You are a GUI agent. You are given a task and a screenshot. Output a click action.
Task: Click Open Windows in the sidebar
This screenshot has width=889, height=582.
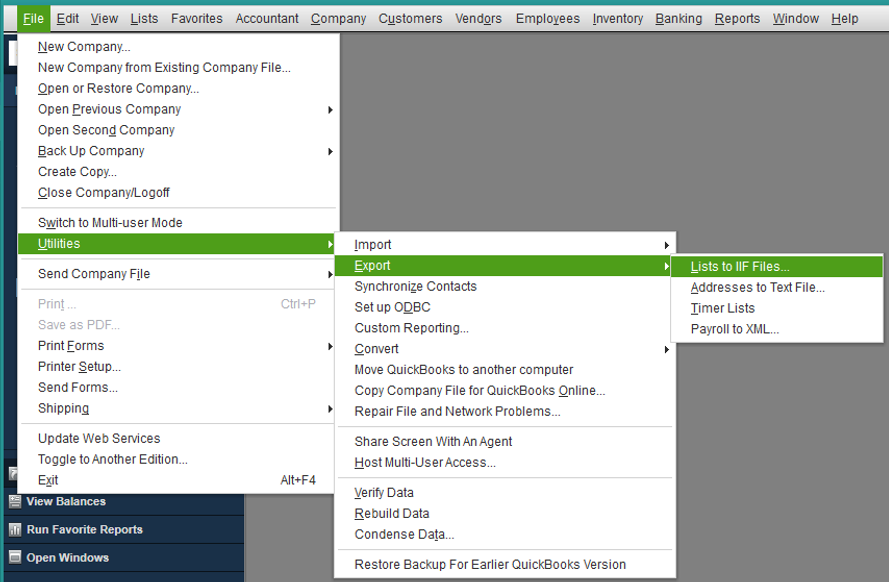pyautogui.click(x=67, y=558)
